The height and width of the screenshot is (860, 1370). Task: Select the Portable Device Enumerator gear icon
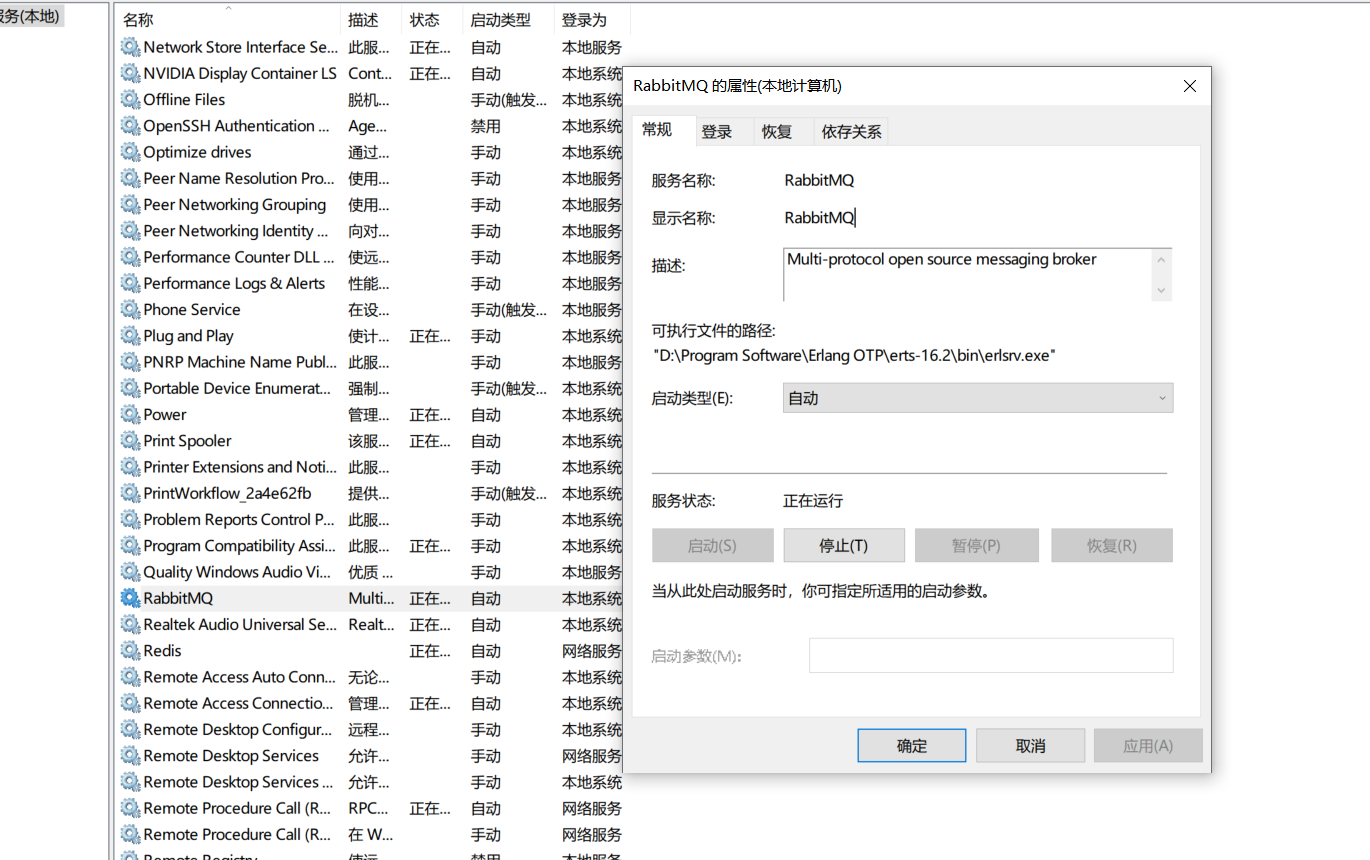coord(130,388)
